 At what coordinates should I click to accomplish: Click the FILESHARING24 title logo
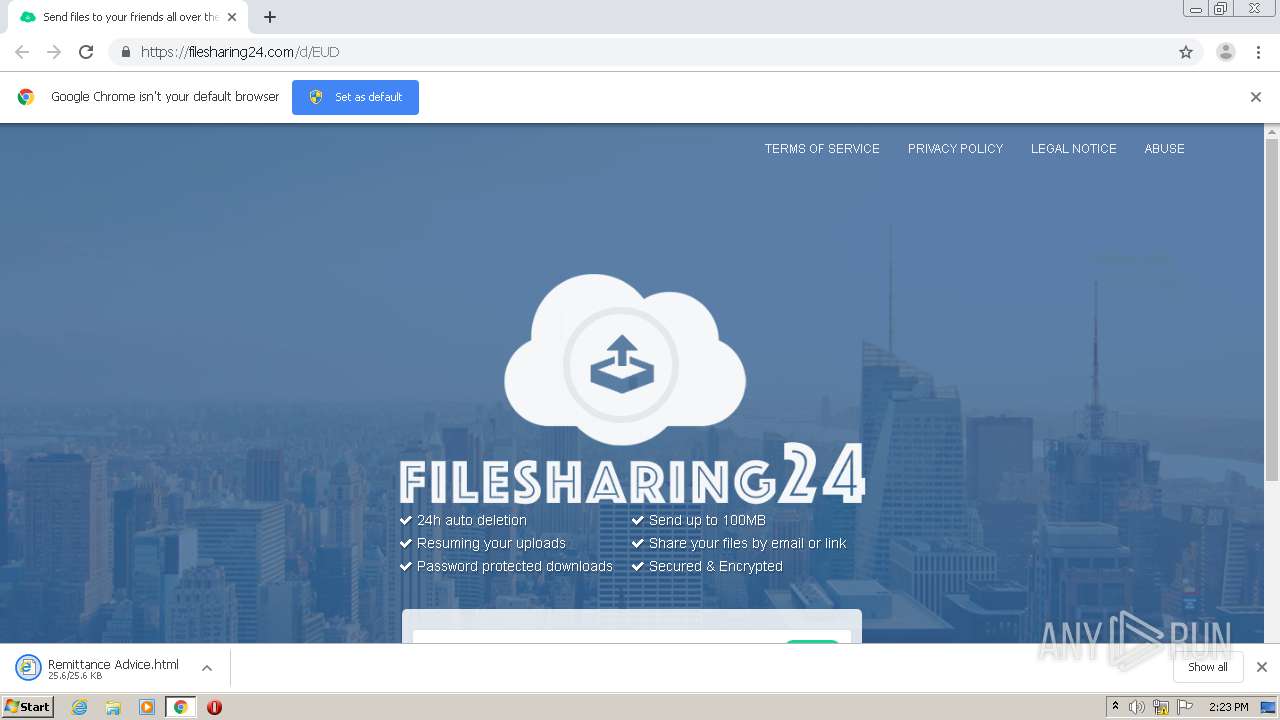[632, 476]
